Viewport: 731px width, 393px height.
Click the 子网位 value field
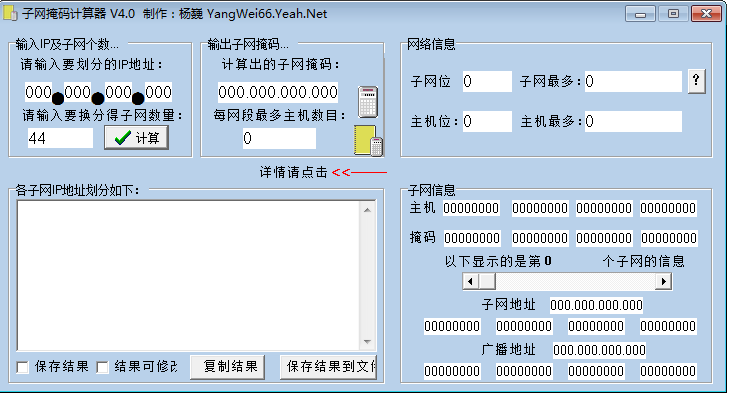pos(487,82)
